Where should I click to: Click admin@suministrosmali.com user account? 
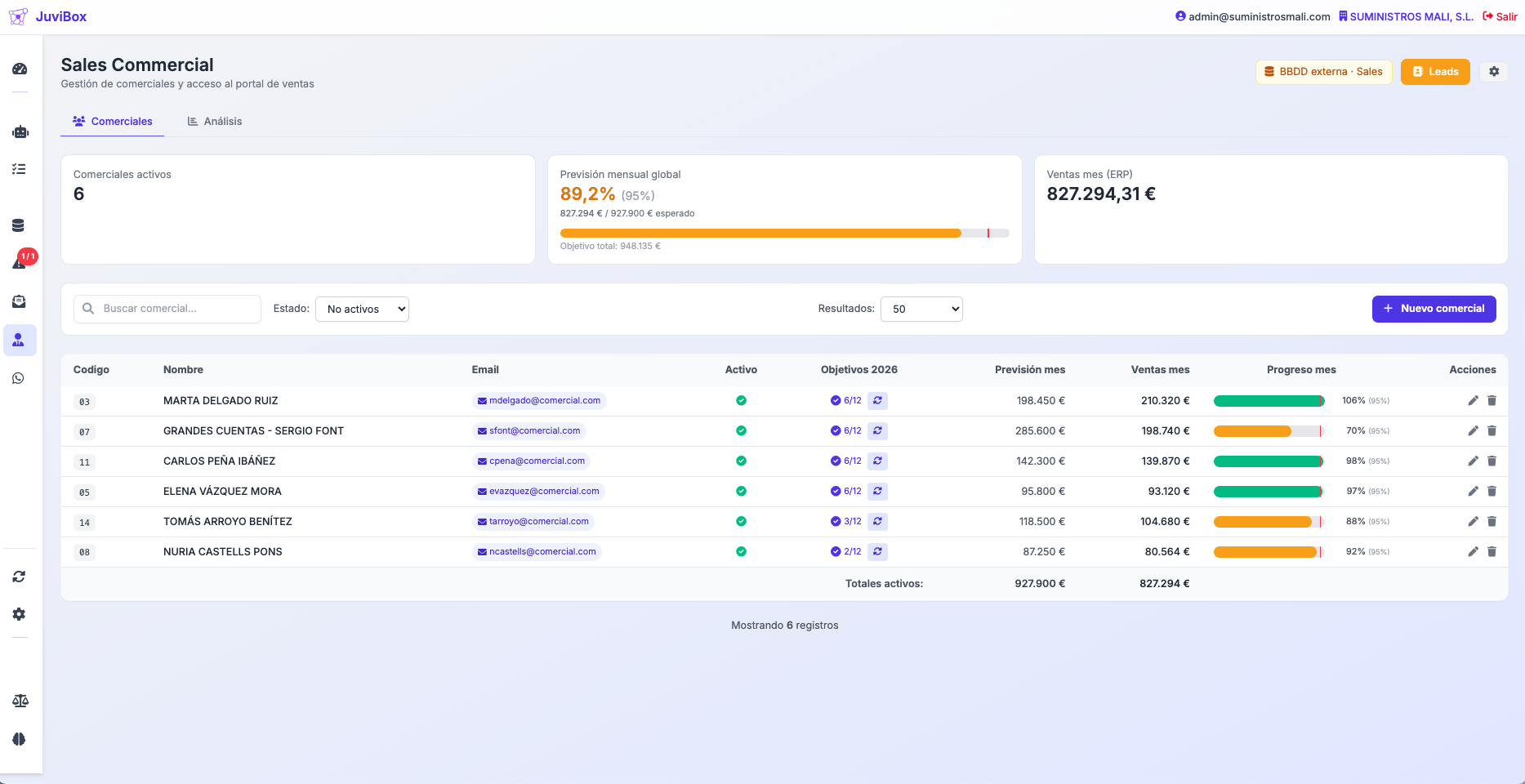pos(1253,16)
